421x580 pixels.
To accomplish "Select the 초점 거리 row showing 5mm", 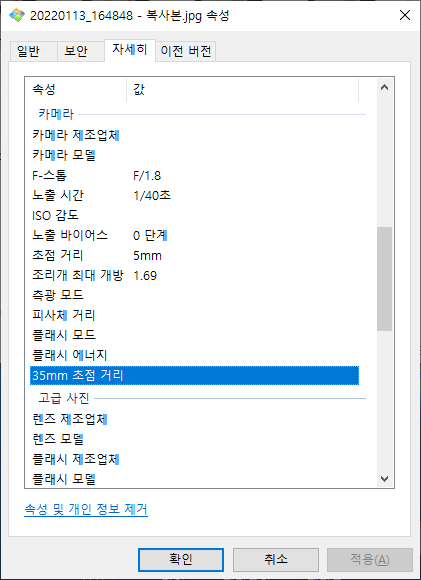I will click(x=194, y=255).
